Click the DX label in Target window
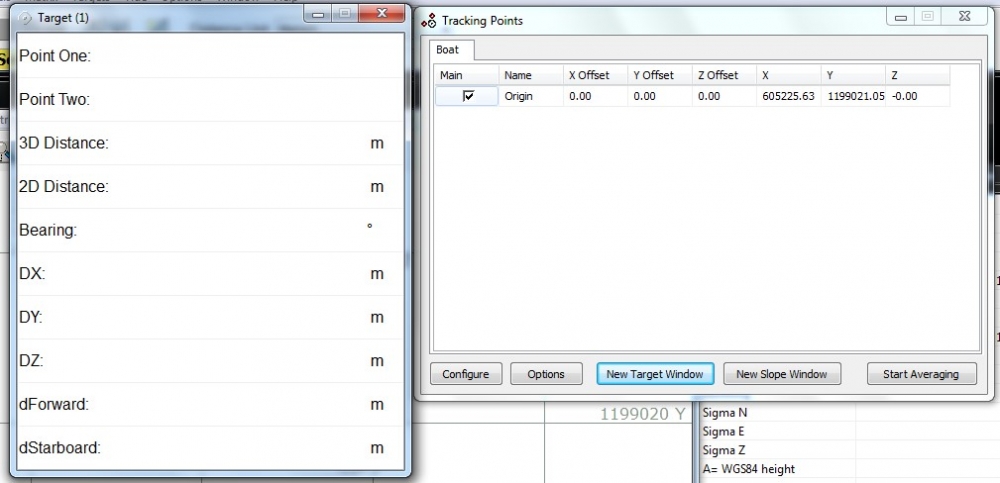1000x483 pixels. 32,274
